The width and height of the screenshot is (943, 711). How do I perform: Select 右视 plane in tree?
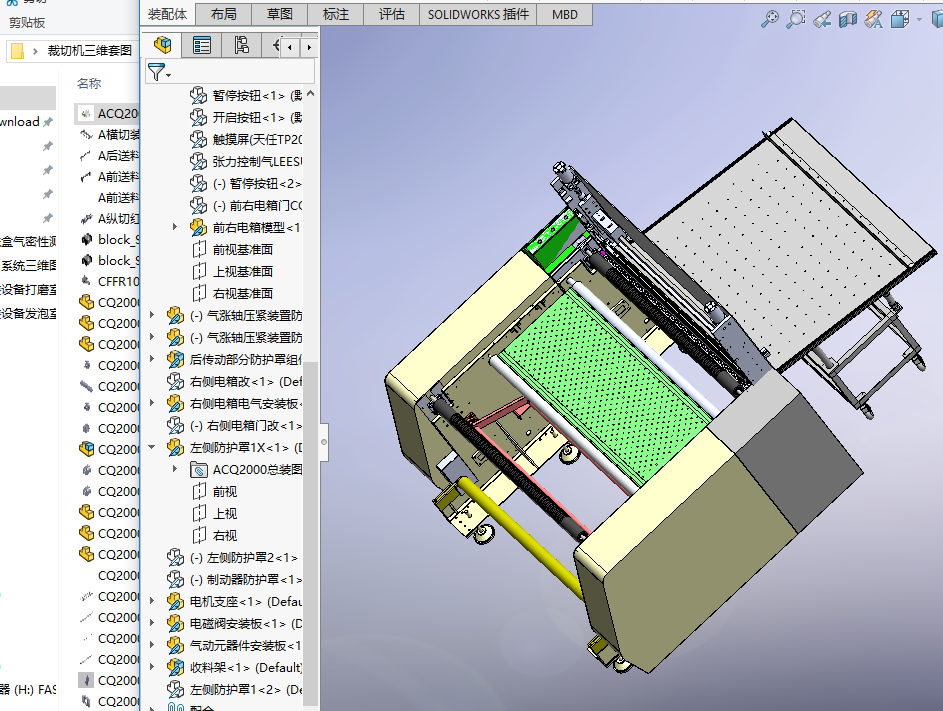coord(214,535)
